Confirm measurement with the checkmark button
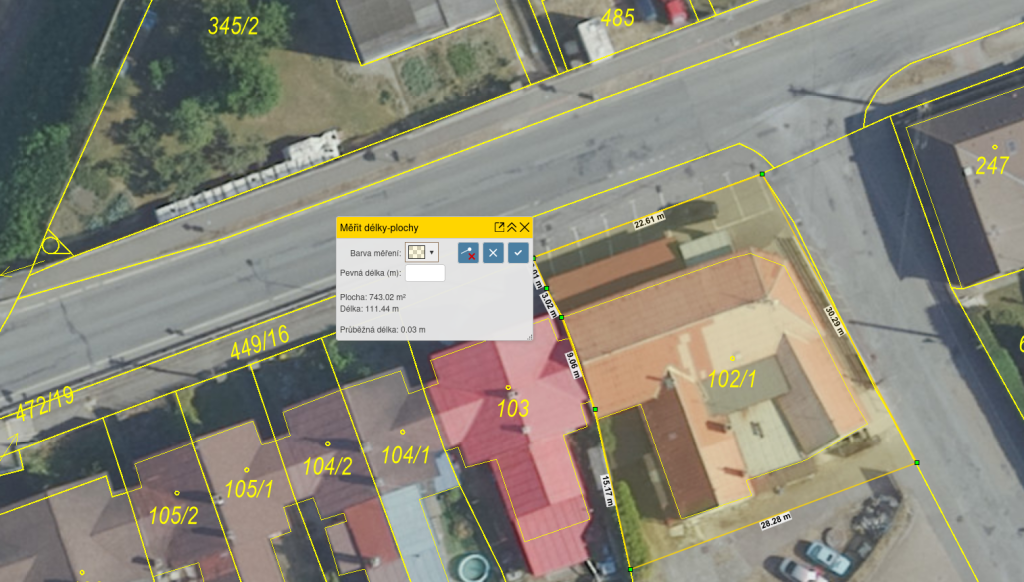 pos(517,253)
